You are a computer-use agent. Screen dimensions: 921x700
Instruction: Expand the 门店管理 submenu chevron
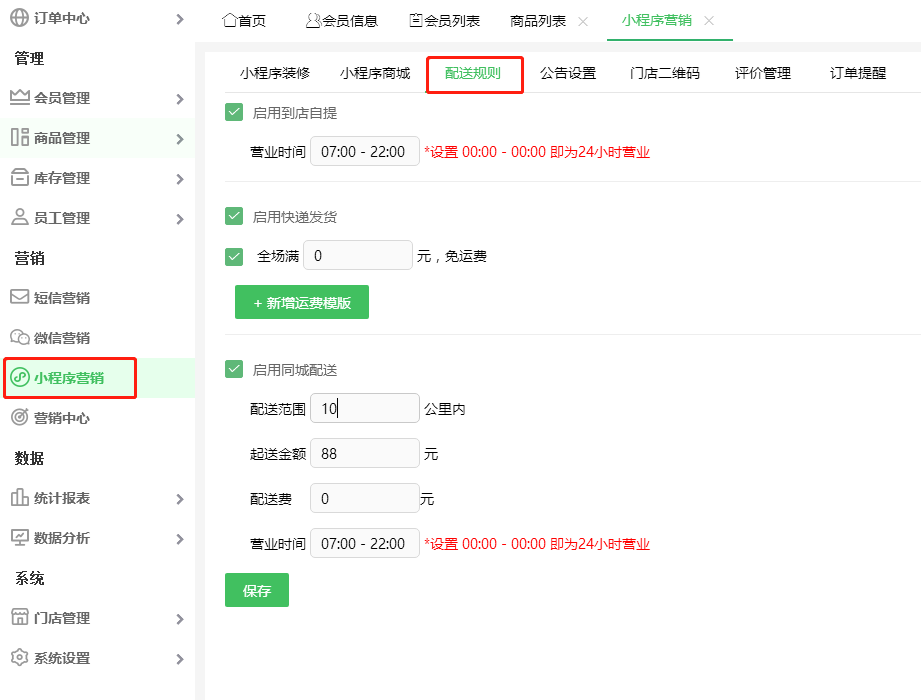pos(182,618)
